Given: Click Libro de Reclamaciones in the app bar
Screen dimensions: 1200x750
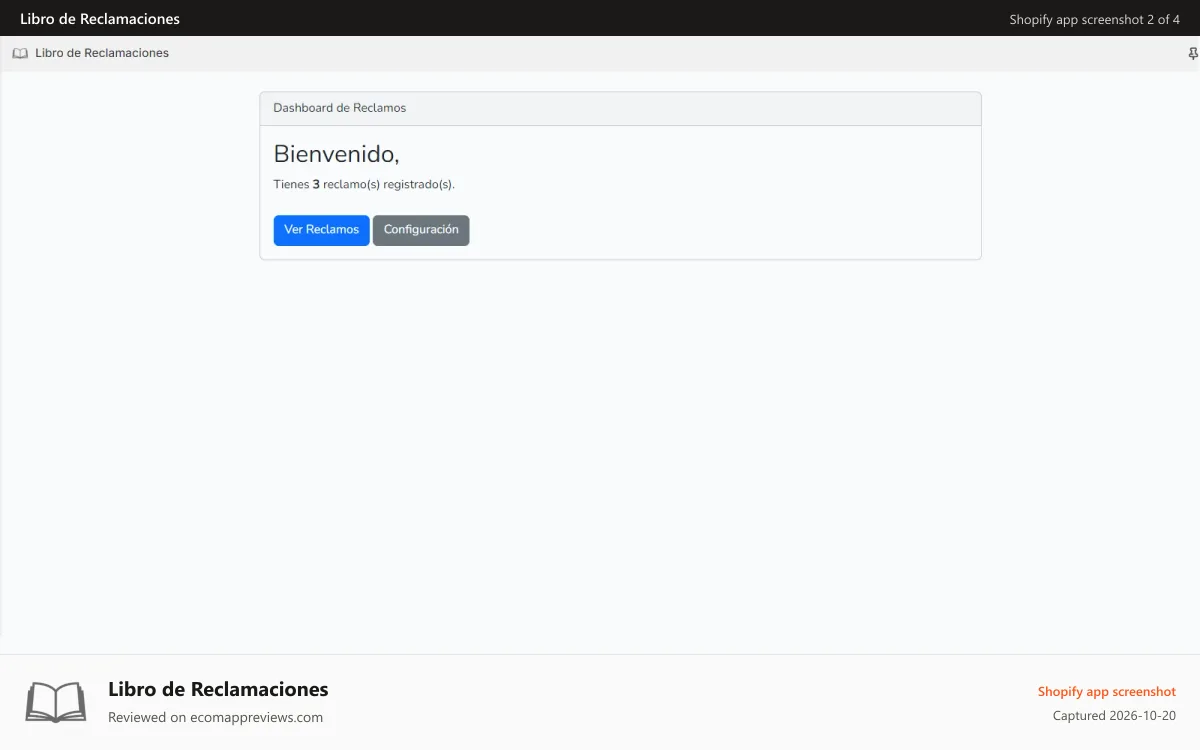Looking at the screenshot, I should (x=102, y=54).
